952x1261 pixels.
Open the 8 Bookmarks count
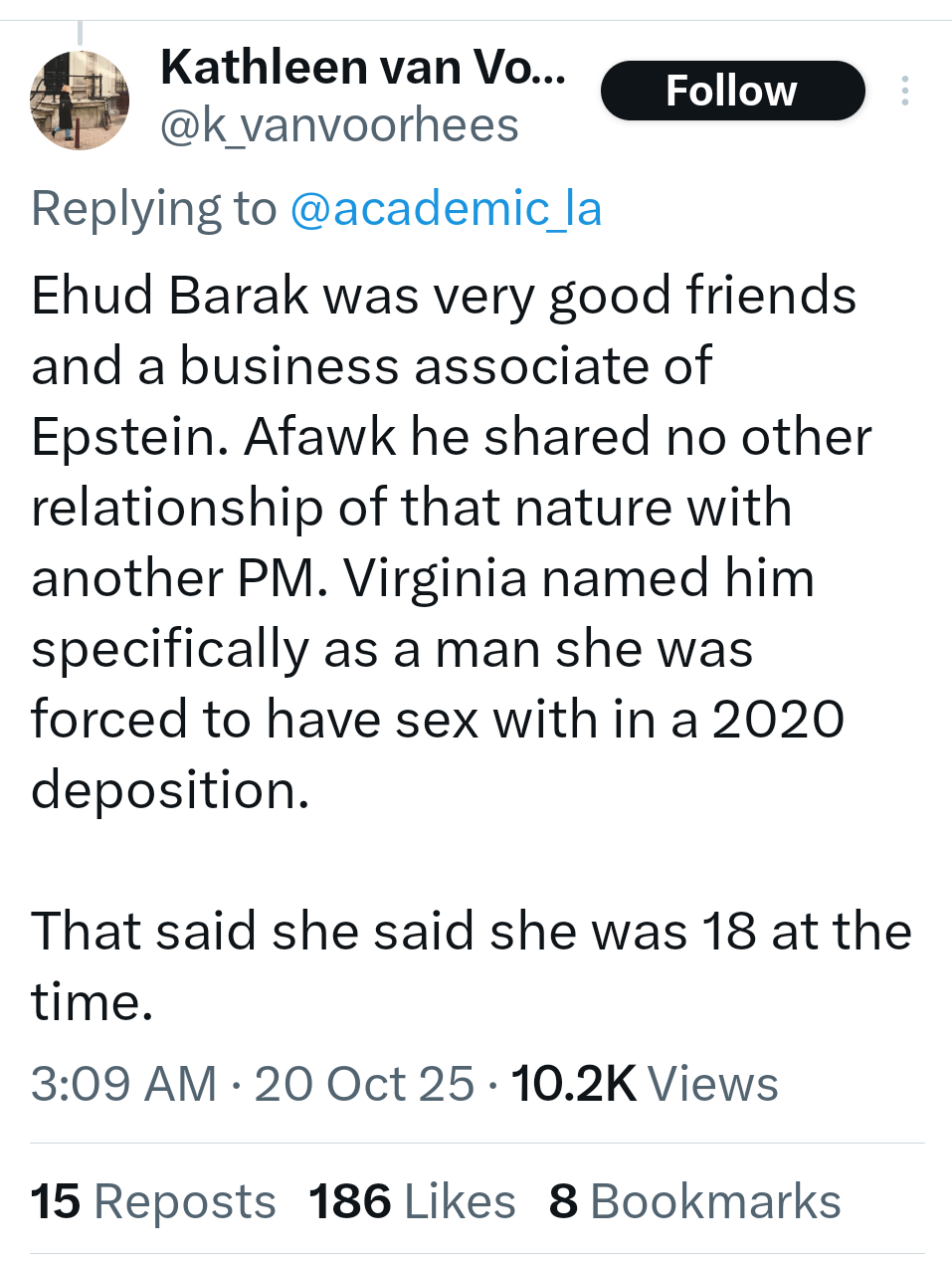(x=694, y=1201)
